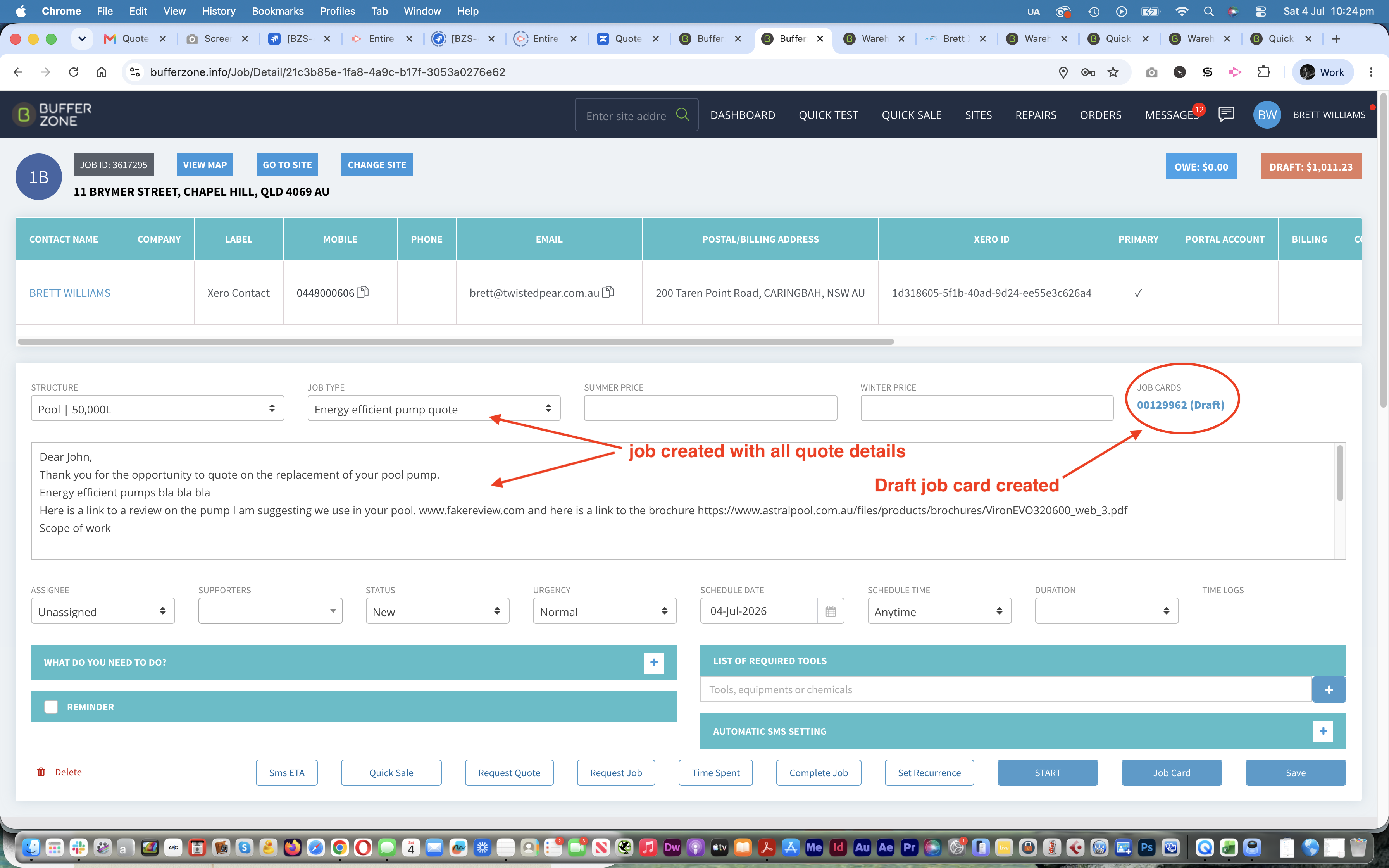Open Chrome extensions puzzle icon
The height and width of the screenshot is (868, 1389).
[1263, 72]
